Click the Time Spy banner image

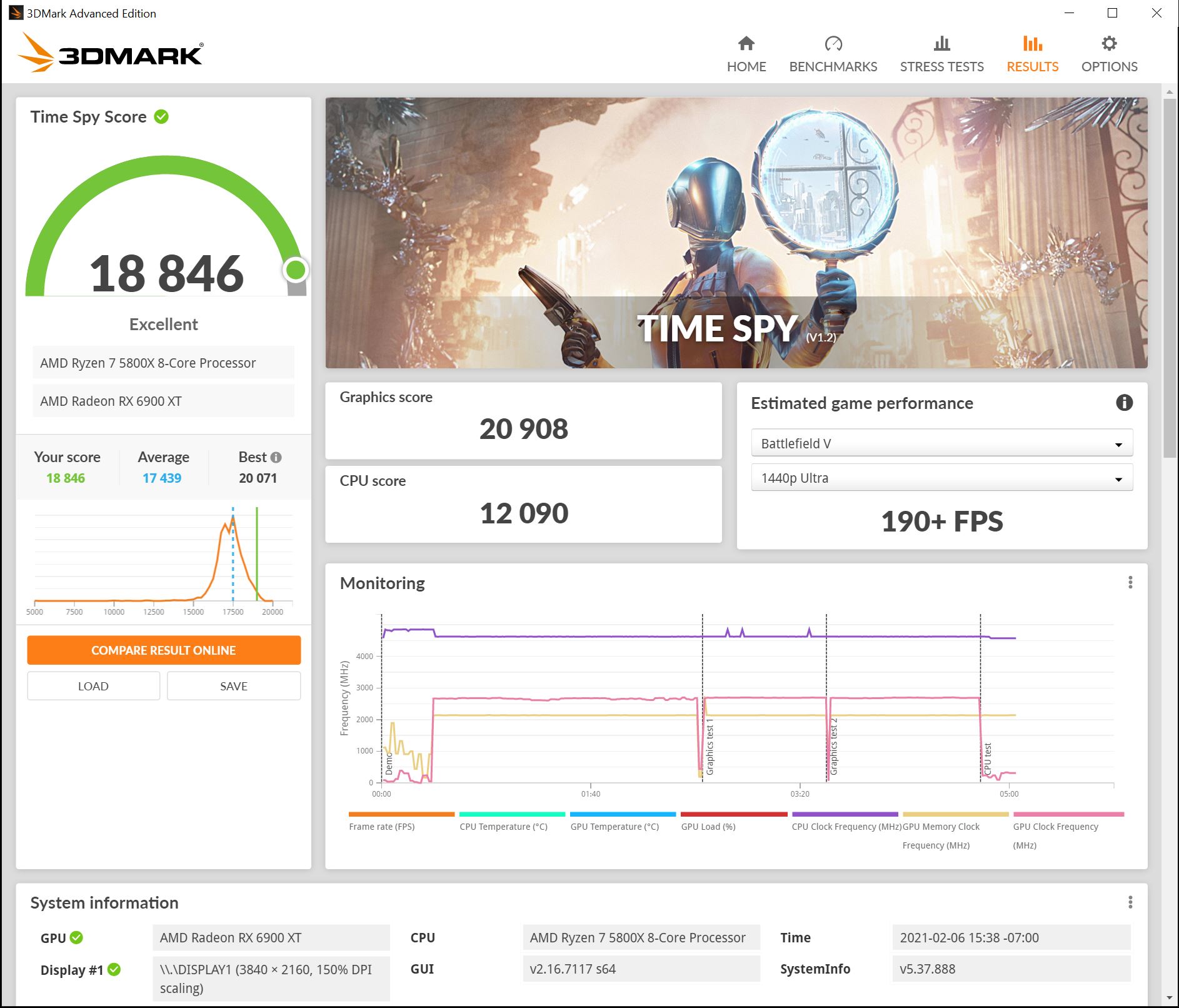[736, 233]
